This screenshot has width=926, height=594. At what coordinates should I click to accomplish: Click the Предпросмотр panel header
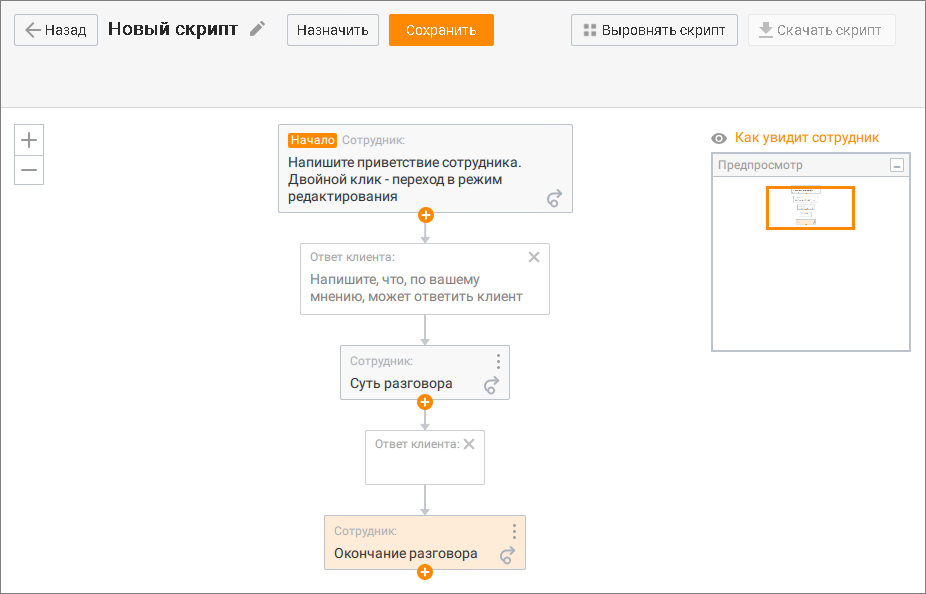pyautogui.click(x=811, y=165)
